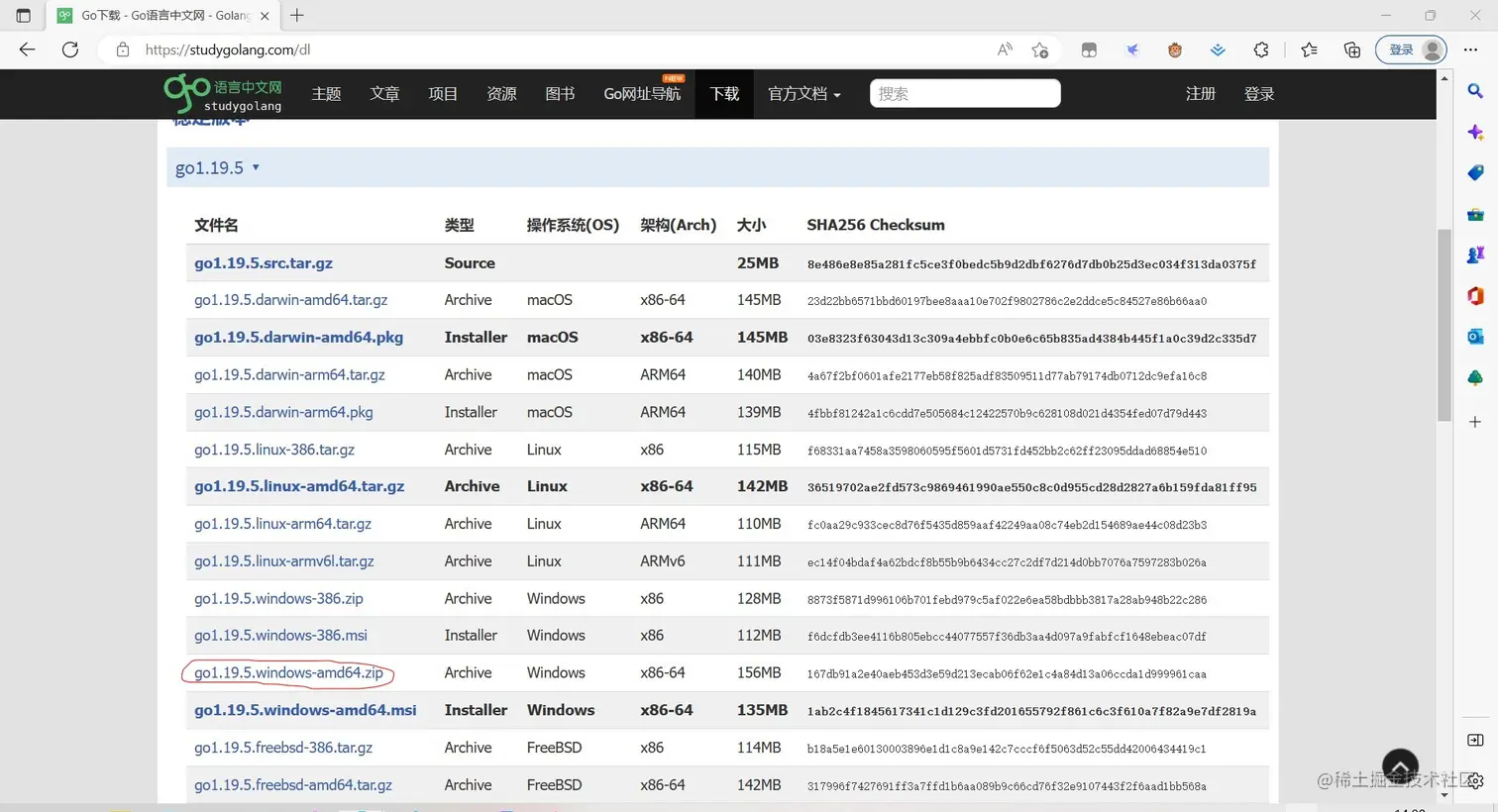Select the 下载 nav tab
1498x812 pixels.
tap(724, 94)
